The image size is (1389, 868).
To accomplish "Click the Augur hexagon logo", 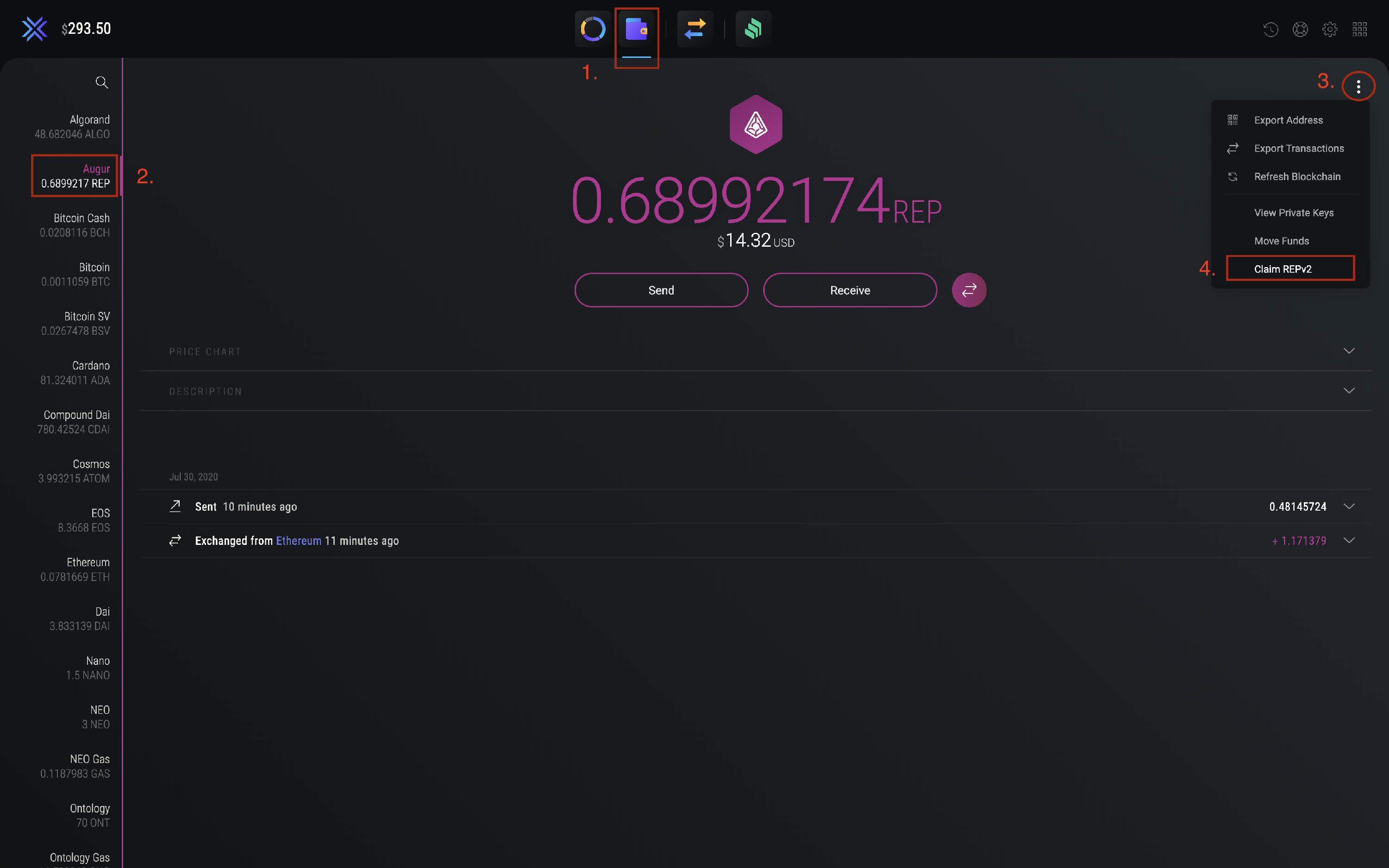I will [755, 125].
